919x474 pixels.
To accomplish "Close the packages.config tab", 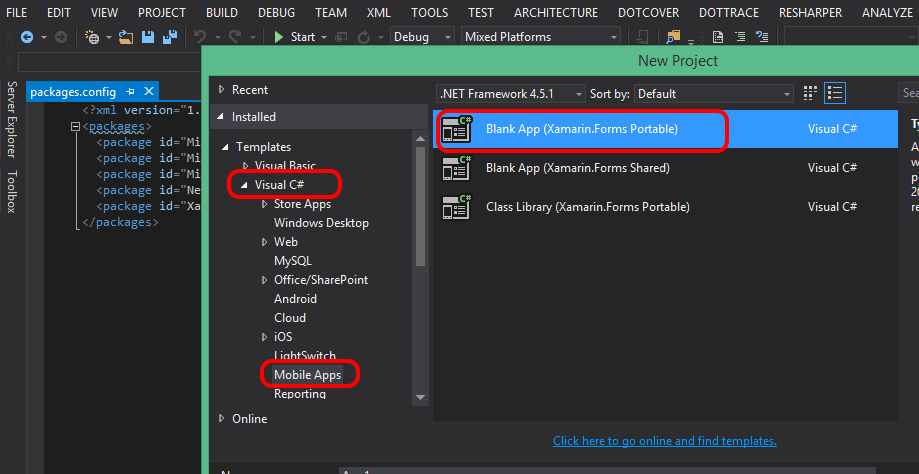I will [149, 91].
